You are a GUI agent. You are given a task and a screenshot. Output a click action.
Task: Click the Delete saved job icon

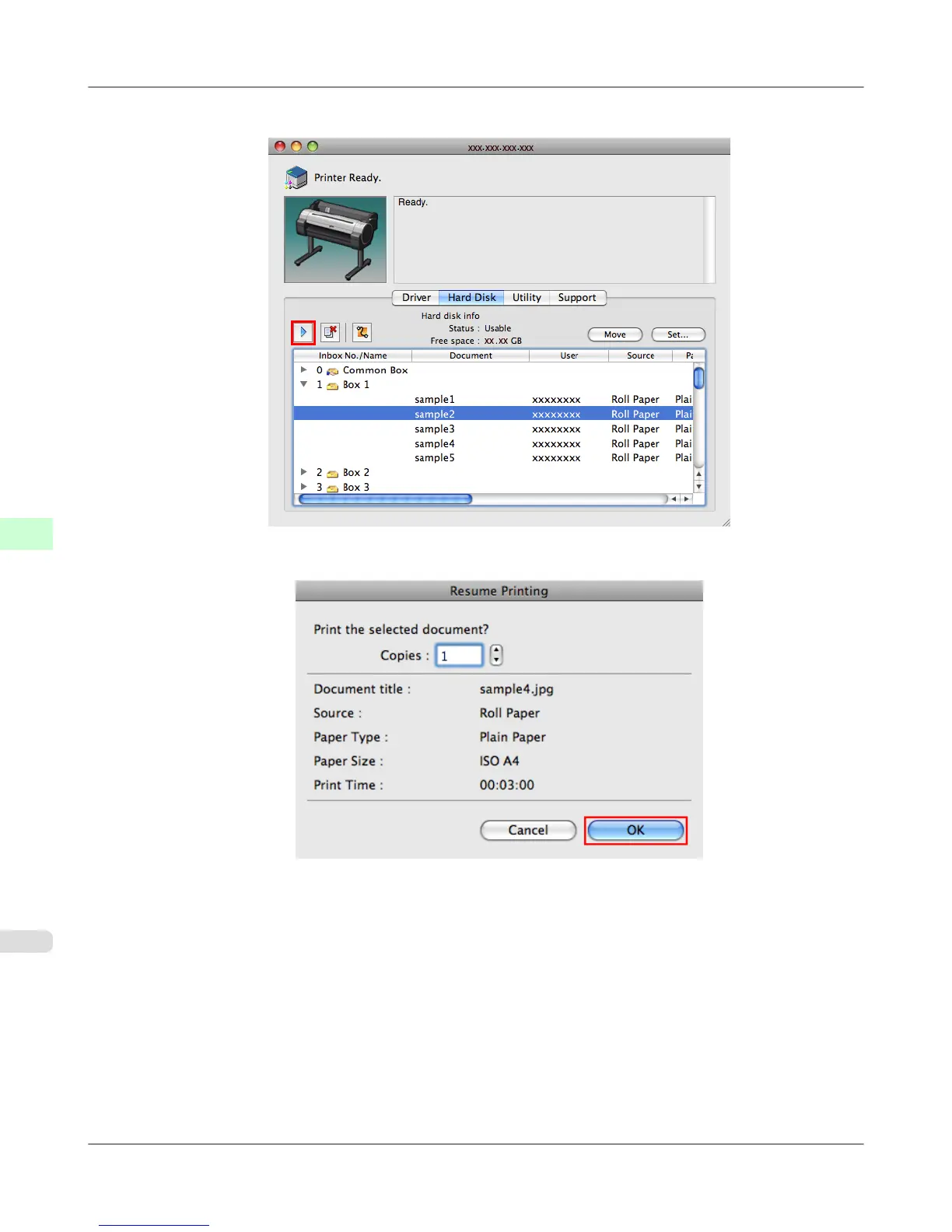click(331, 332)
